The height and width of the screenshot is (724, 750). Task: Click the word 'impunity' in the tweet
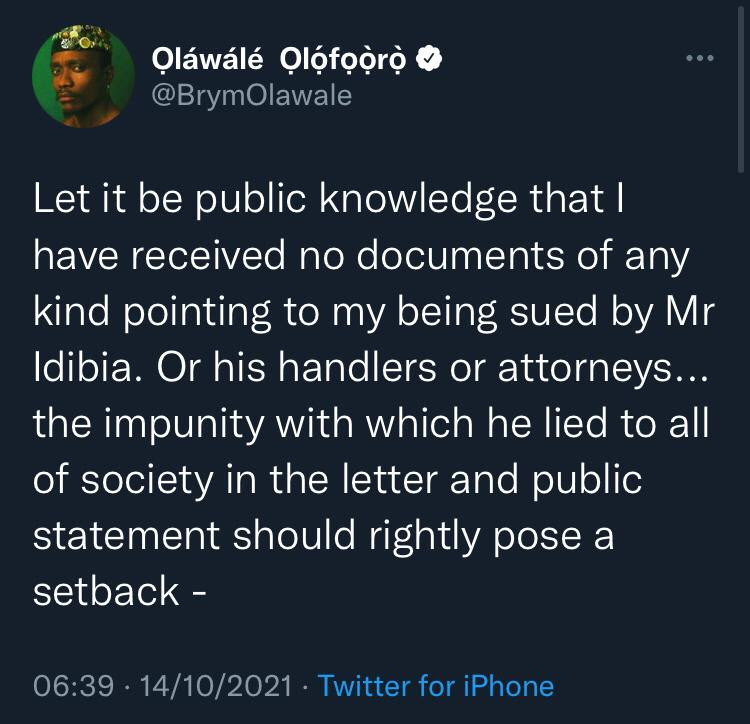click(184, 425)
